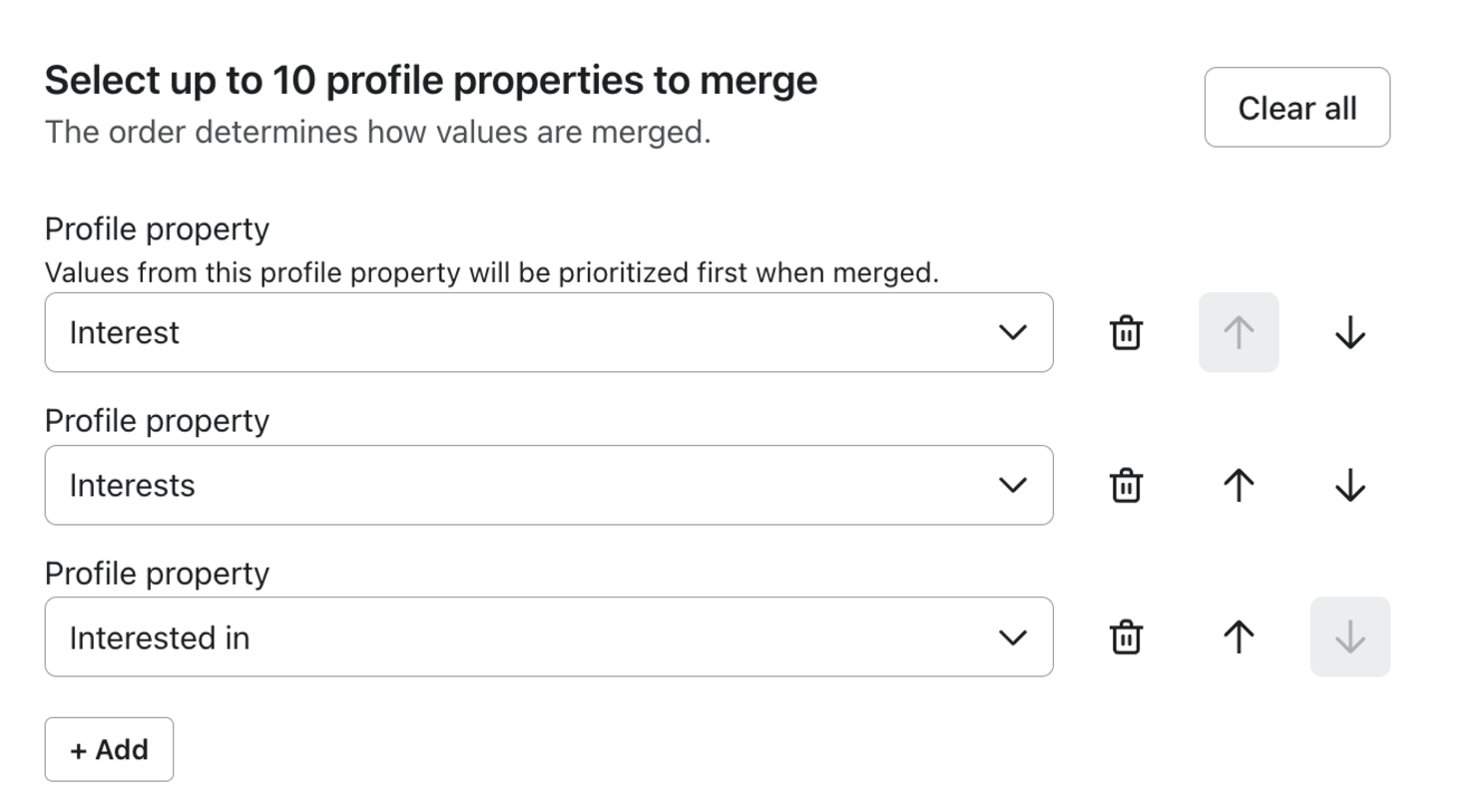Click the Profile property label above Interests
Viewport: 1483px width, 812px height.
pos(157,421)
